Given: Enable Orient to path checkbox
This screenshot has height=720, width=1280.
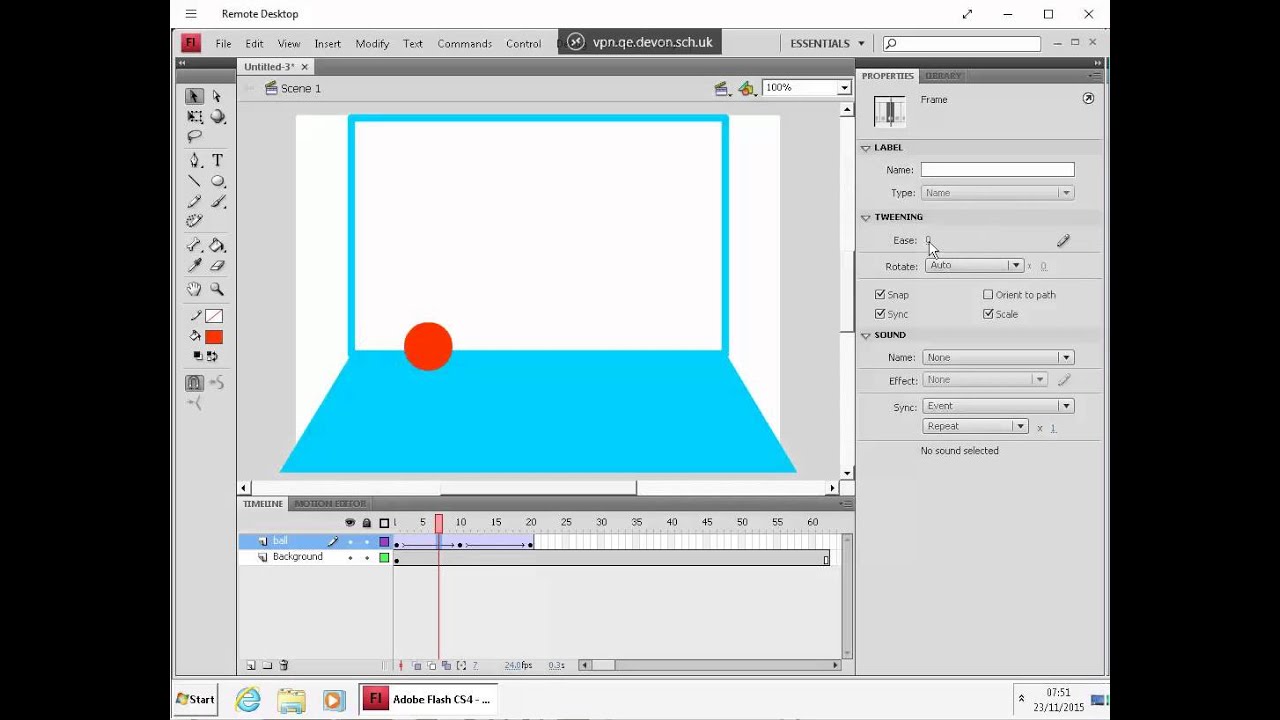Looking at the screenshot, I should pos(988,295).
